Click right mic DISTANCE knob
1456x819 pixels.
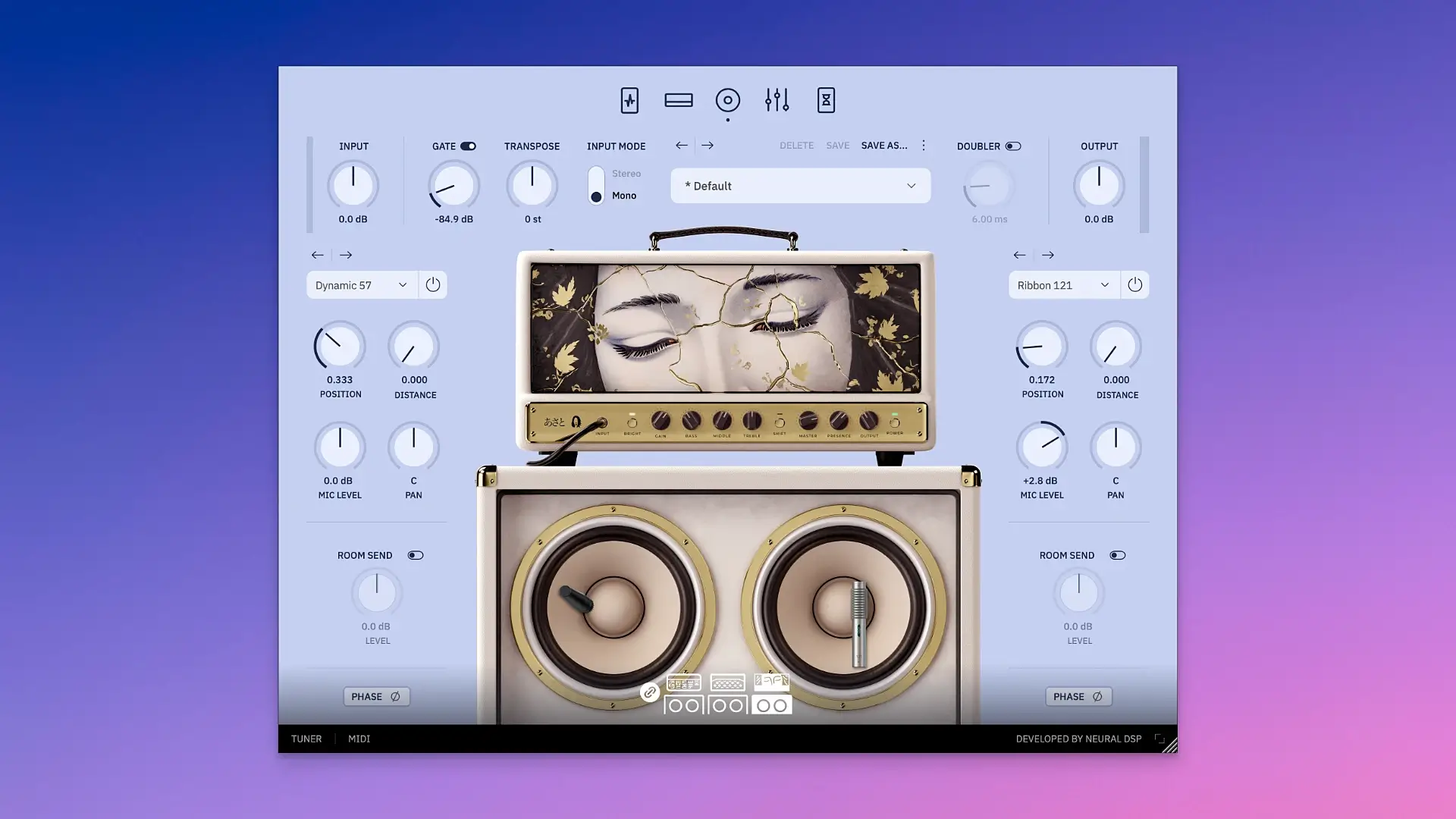coord(1116,346)
